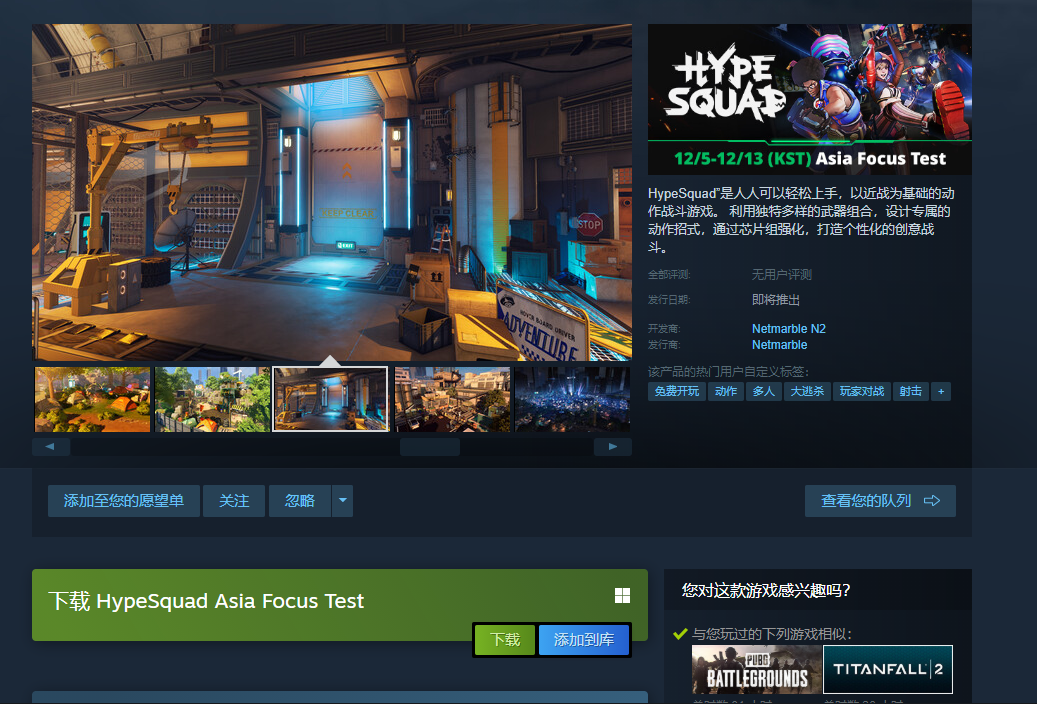Image resolution: width=1037 pixels, height=704 pixels.
Task: Select the 射击 tag
Action: coord(910,391)
